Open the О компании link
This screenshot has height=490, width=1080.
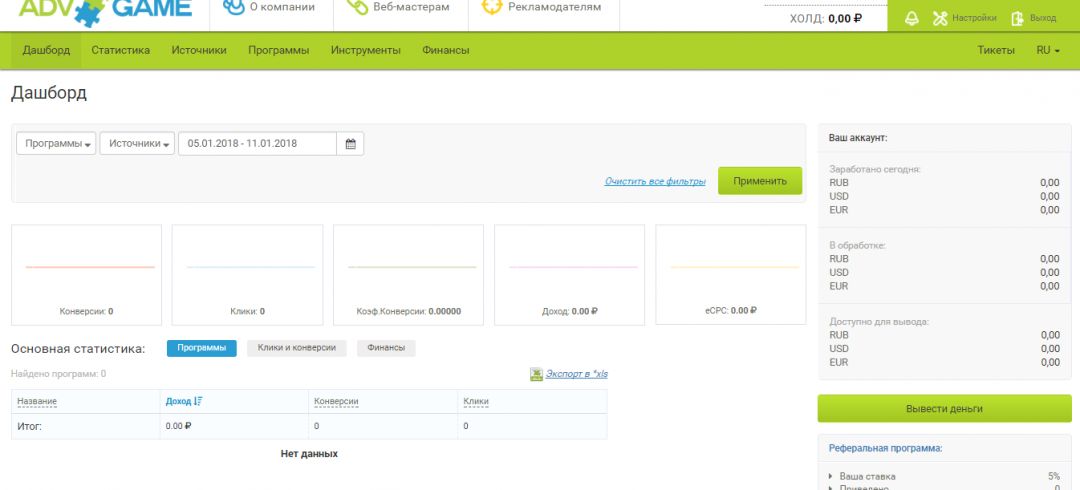pyautogui.click(x=283, y=7)
